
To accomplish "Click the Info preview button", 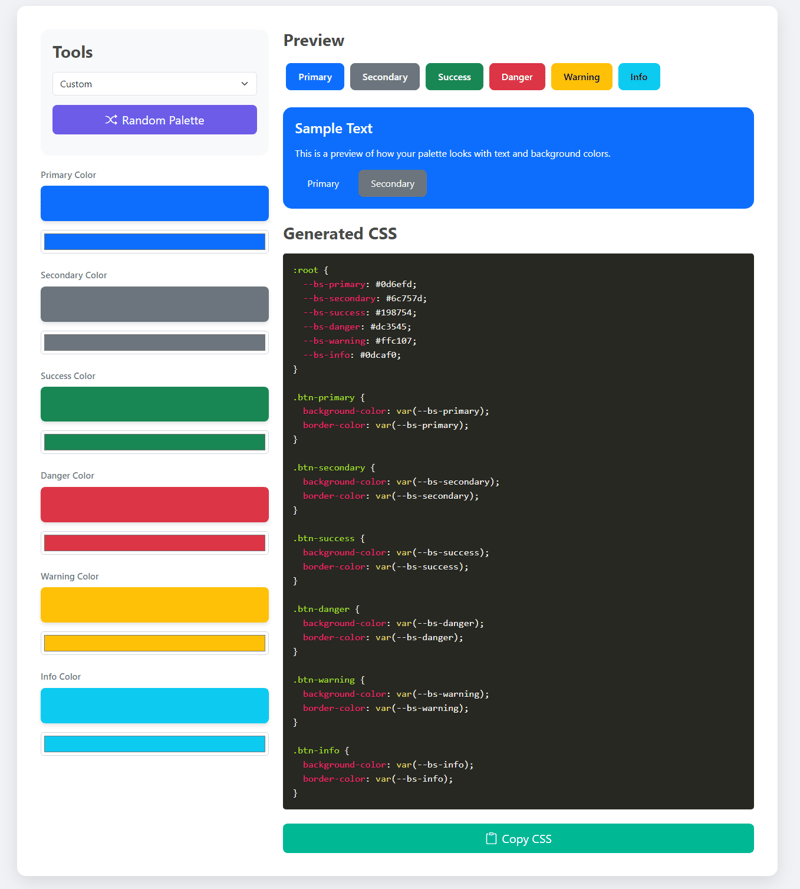I will pyautogui.click(x=639, y=76).
